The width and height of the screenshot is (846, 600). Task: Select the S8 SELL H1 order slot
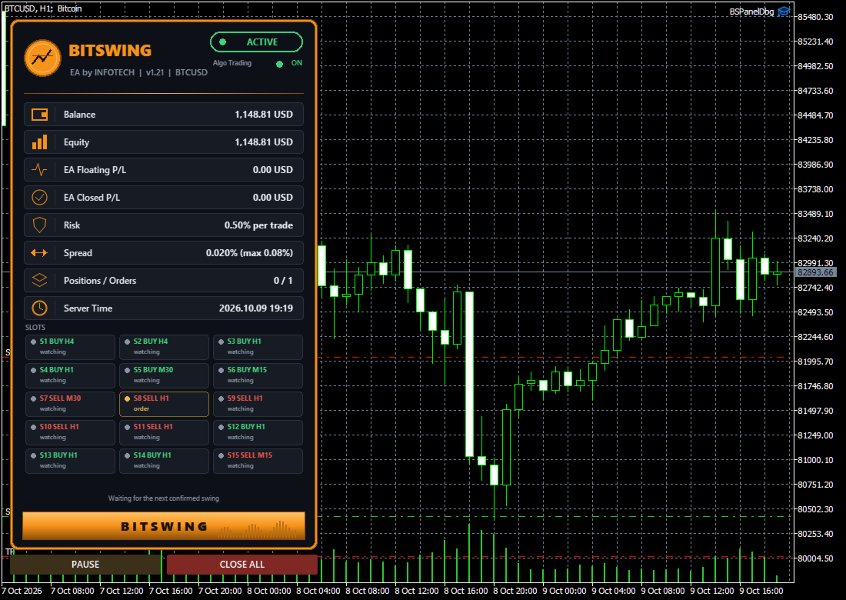tap(164, 404)
